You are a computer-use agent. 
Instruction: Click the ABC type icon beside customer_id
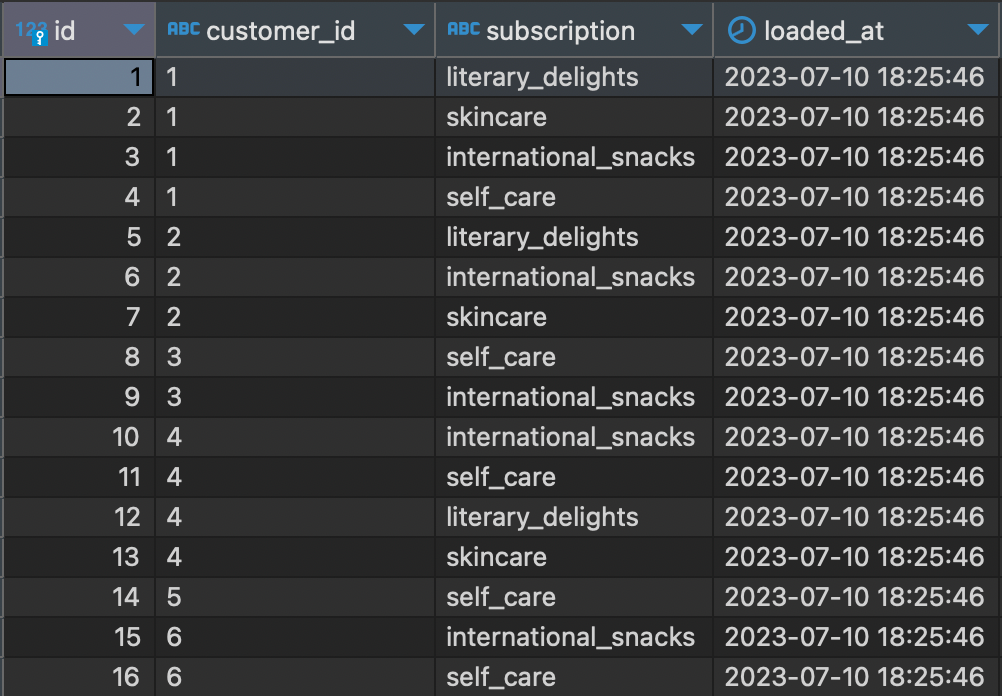coord(183,30)
